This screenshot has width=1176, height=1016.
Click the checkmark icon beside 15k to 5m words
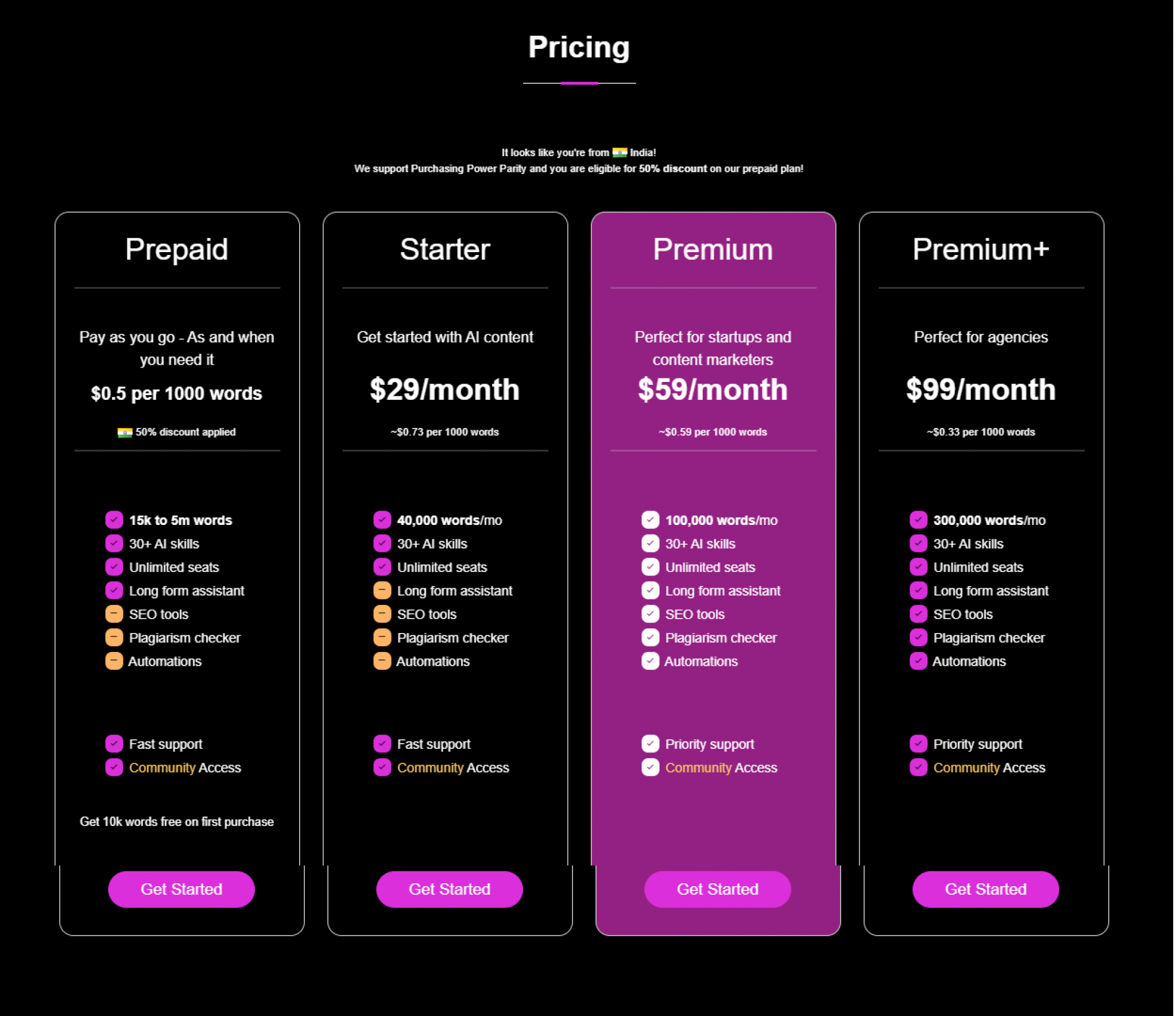click(114, 520)
